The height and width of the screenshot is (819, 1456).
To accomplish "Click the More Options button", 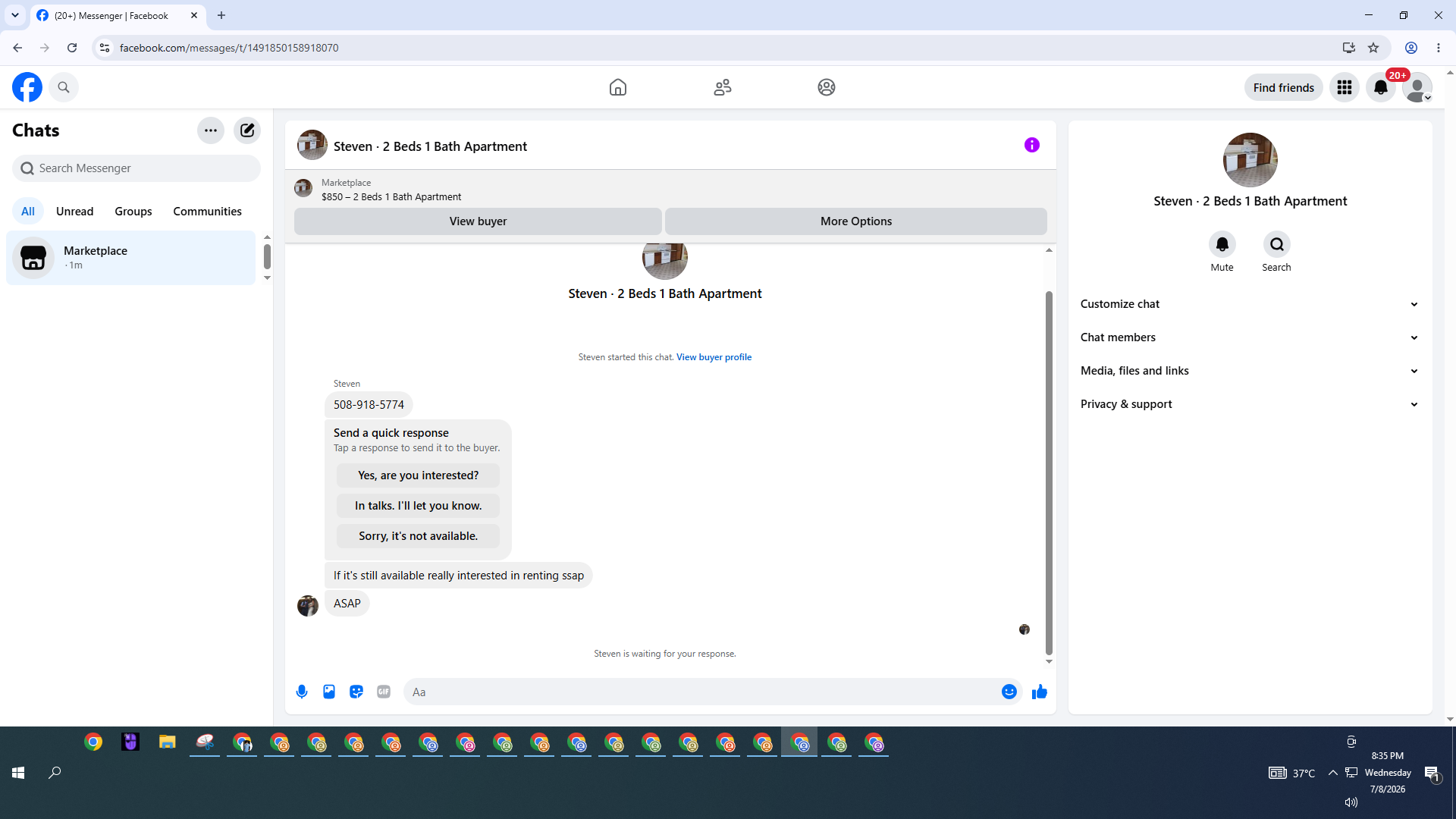I will click(x=856, y=221).
